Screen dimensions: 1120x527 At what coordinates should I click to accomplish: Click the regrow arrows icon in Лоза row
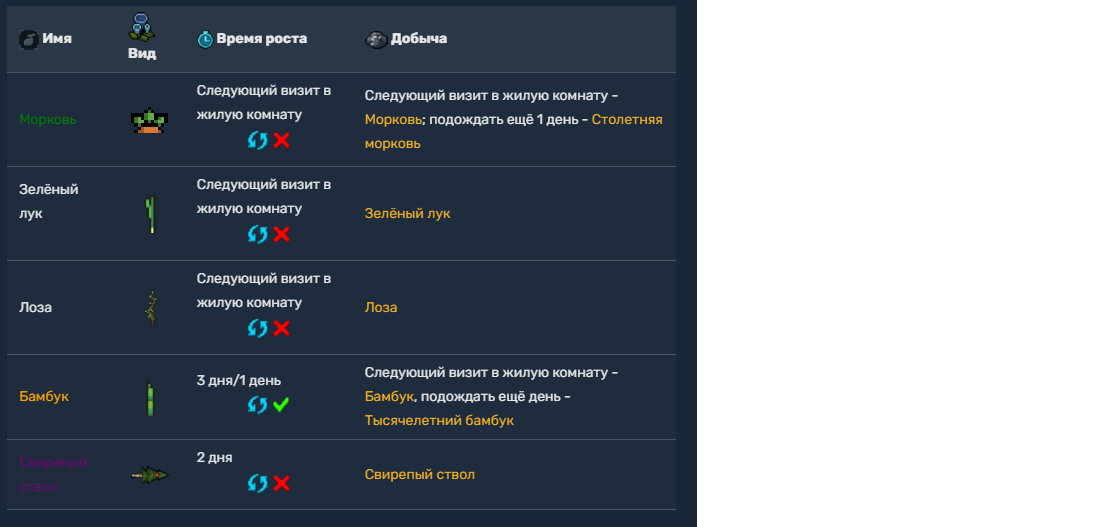[x=258, y=328]
